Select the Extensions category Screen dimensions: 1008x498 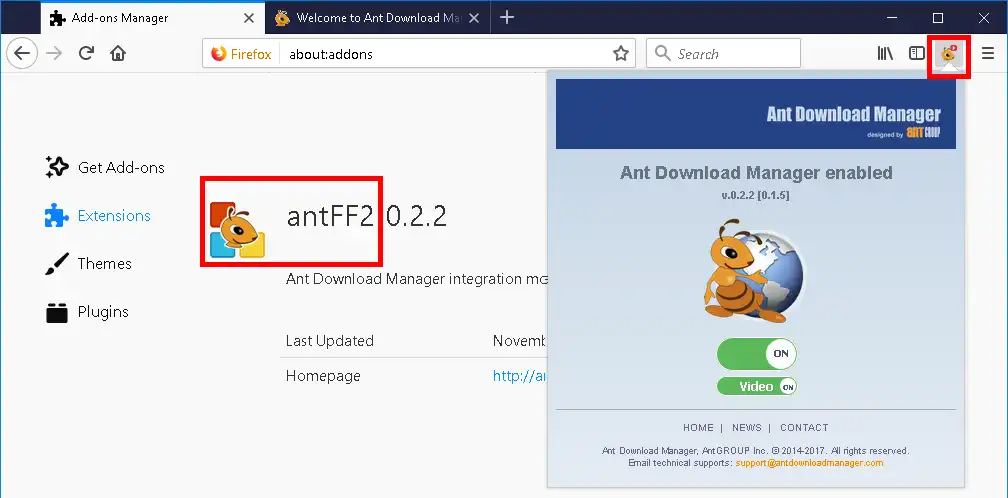[x=98, y=216]
